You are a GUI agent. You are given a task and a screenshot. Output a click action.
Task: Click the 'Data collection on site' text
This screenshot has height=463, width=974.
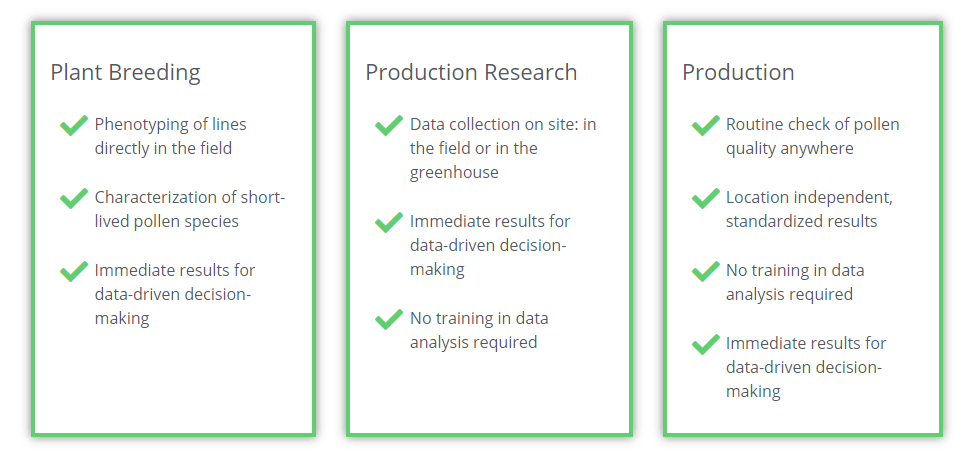(502, 148)
